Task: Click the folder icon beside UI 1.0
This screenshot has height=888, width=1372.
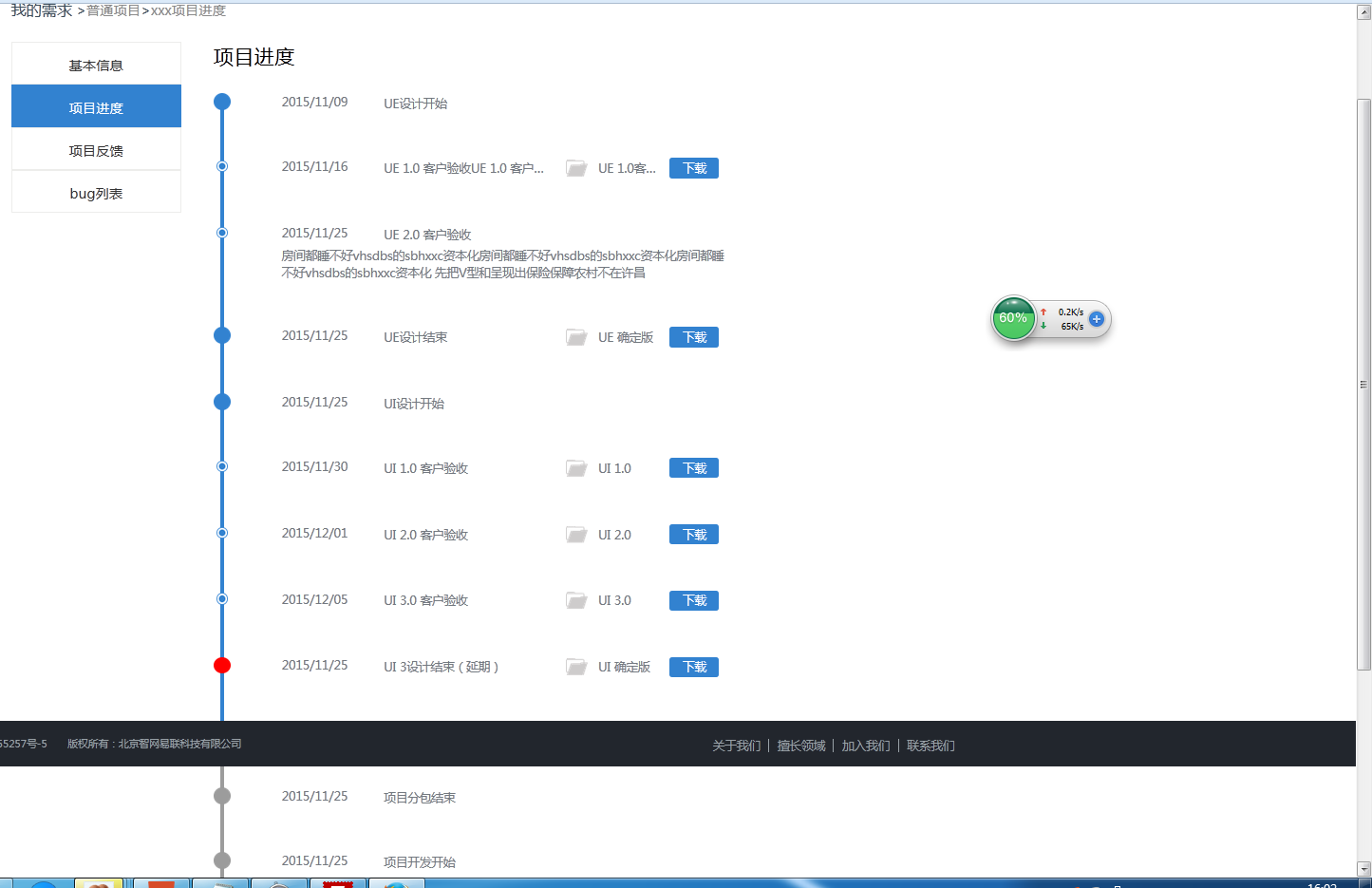Action: pos(576,468)
